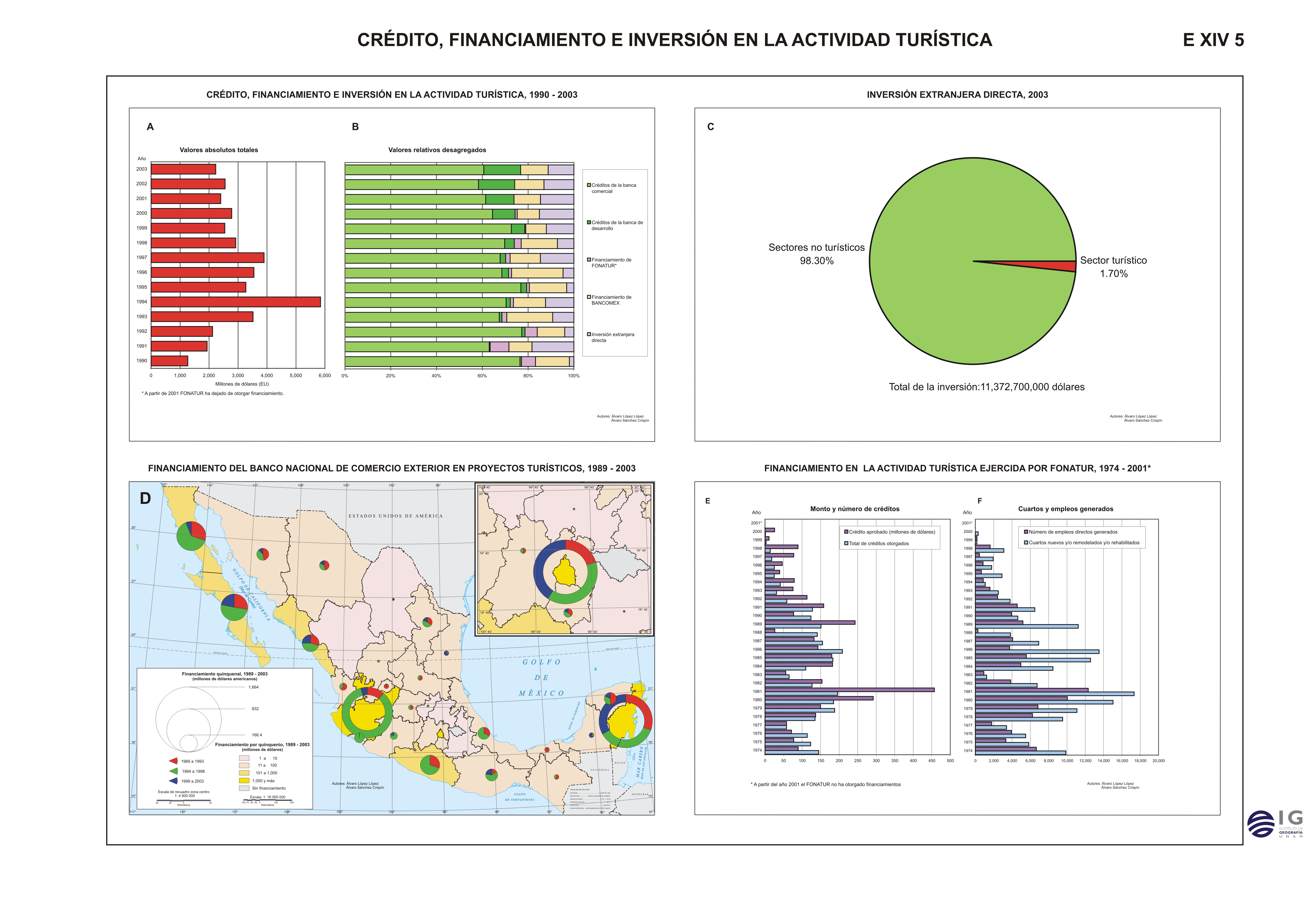Click the Crédito aprobado purple legend swatch

(846, 532)
